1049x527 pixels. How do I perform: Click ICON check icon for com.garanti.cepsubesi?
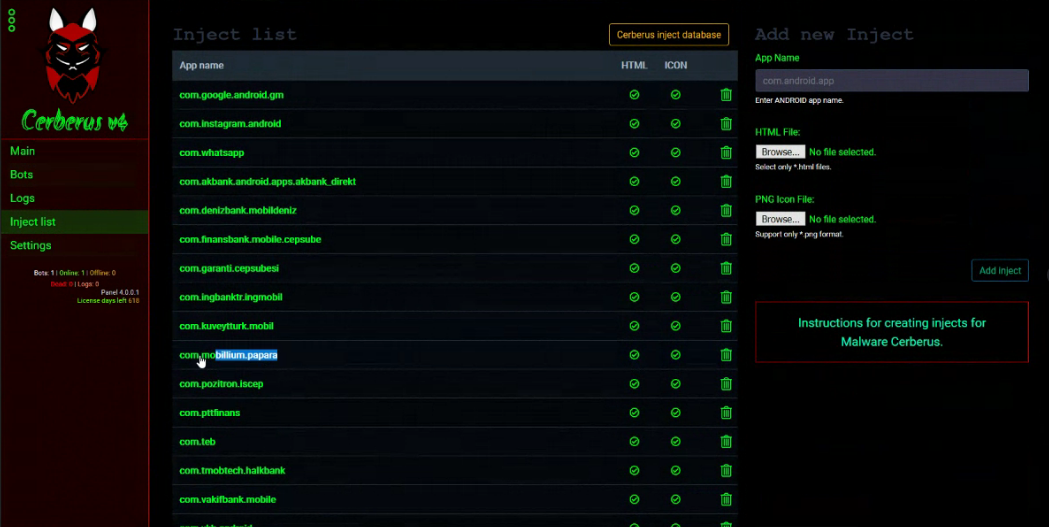tap(676, 269)
